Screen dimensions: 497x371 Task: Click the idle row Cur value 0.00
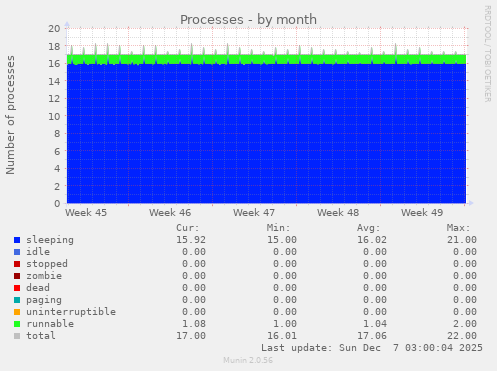coord(194,252)
